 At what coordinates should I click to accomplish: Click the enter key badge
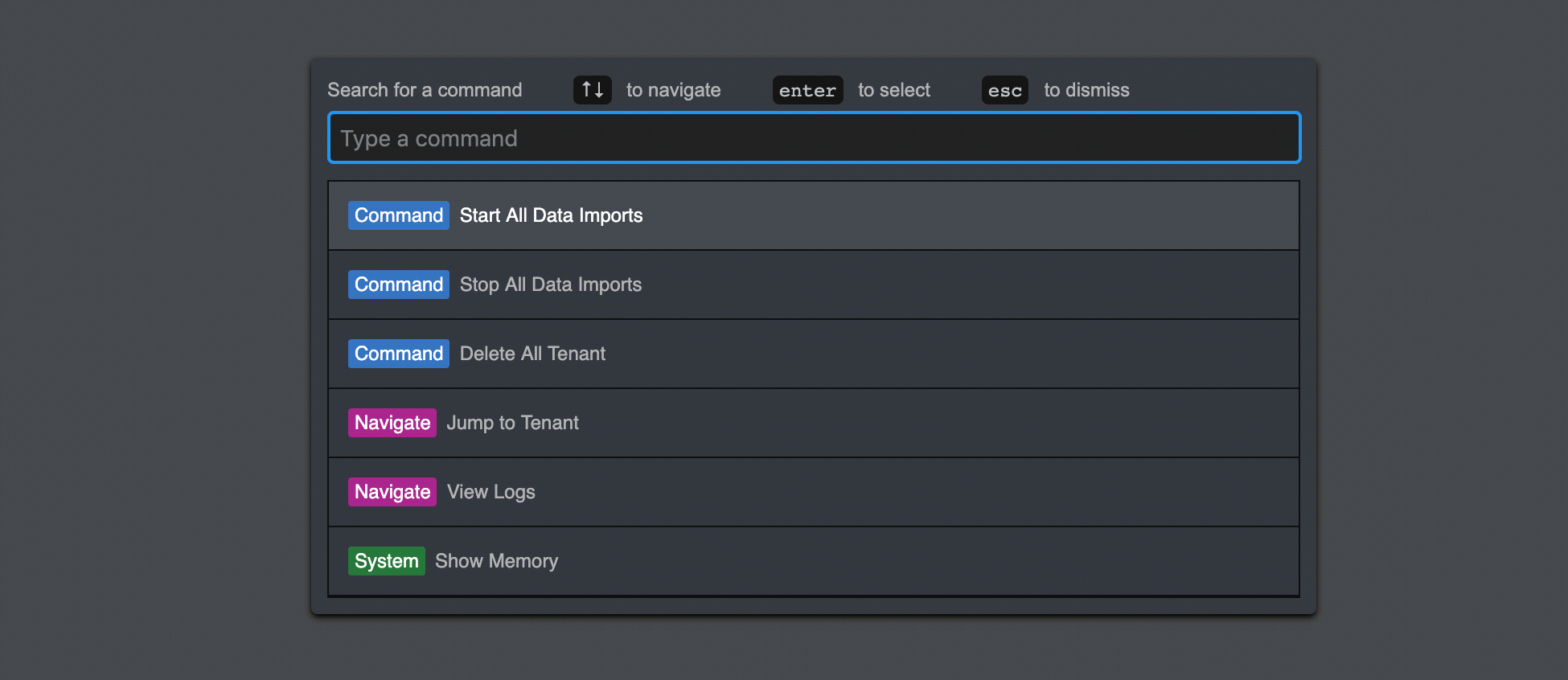[x=807, y=90]
